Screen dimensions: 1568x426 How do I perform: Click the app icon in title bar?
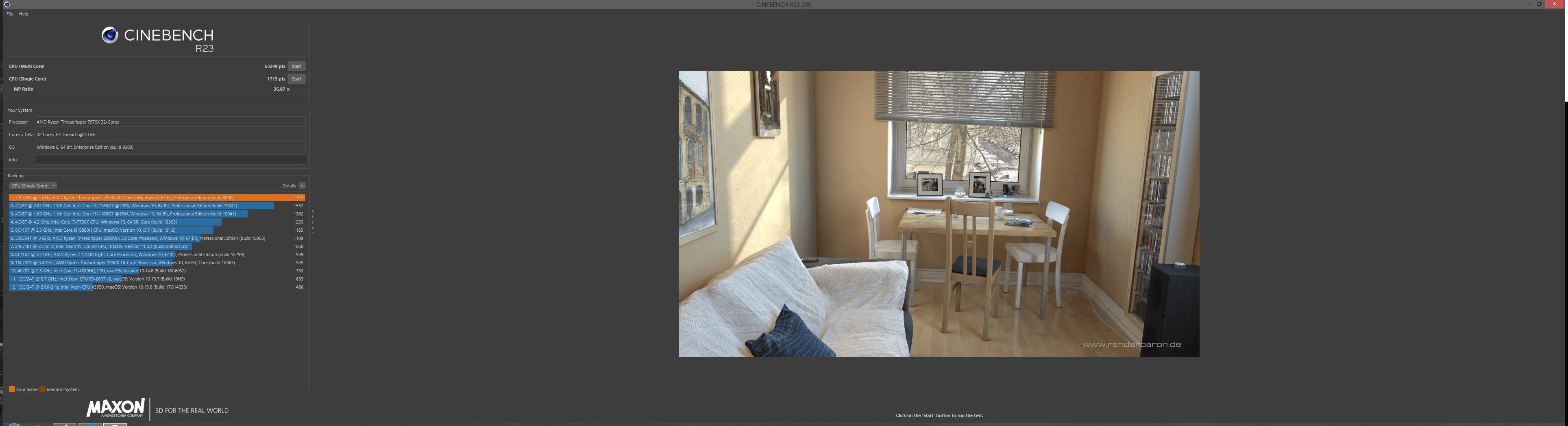[x=7, y=4]
